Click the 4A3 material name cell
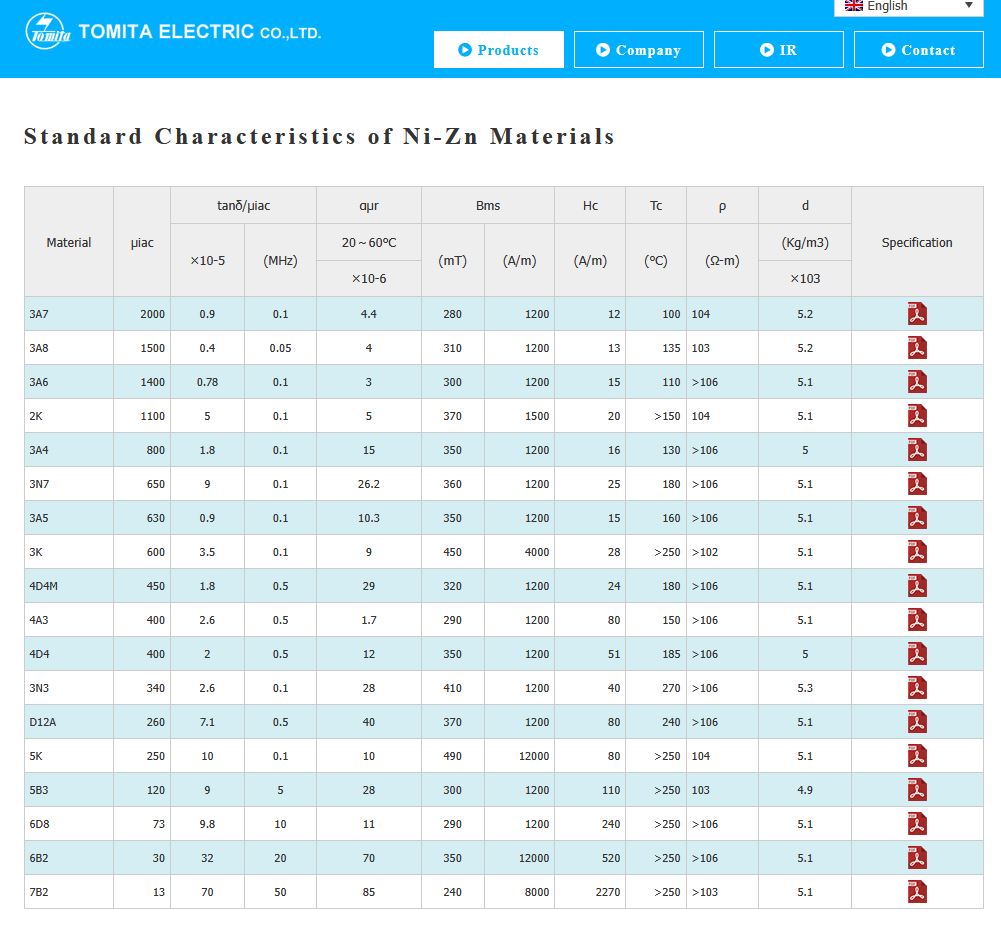This screenshot has width=1001, height=930. (x=40, y=620)
